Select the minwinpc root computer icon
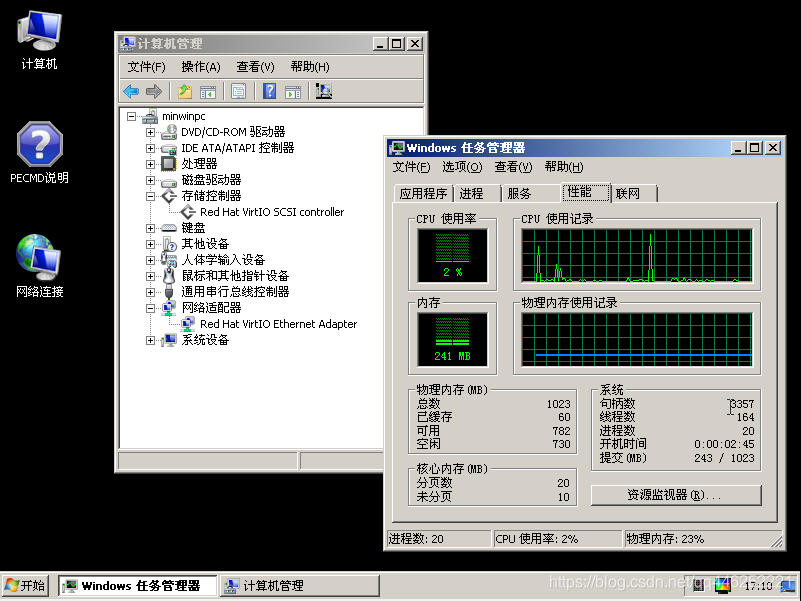Screen dimensions: 801x601 [x=150, y=117]
